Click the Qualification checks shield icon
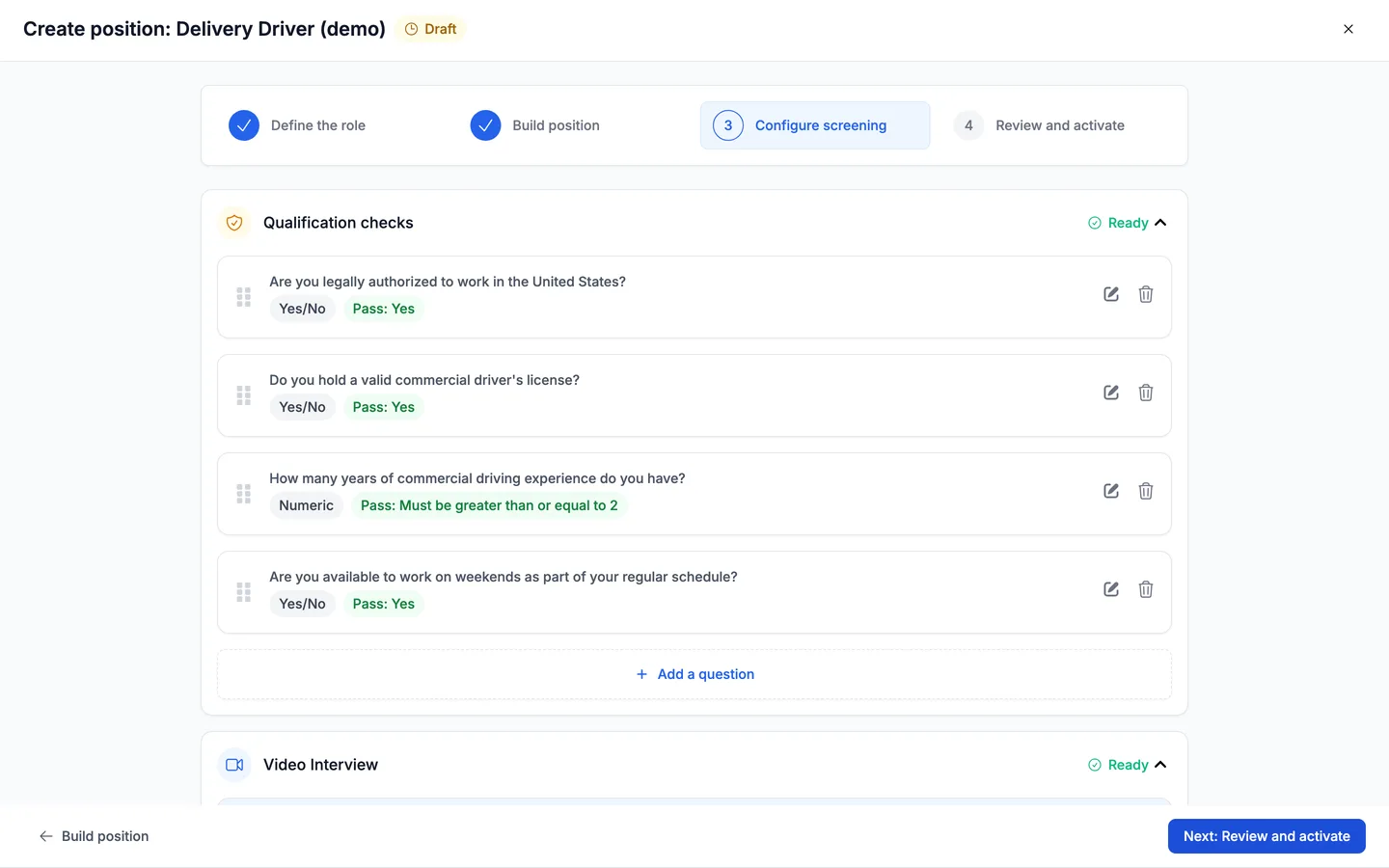 tap(234, 223)
